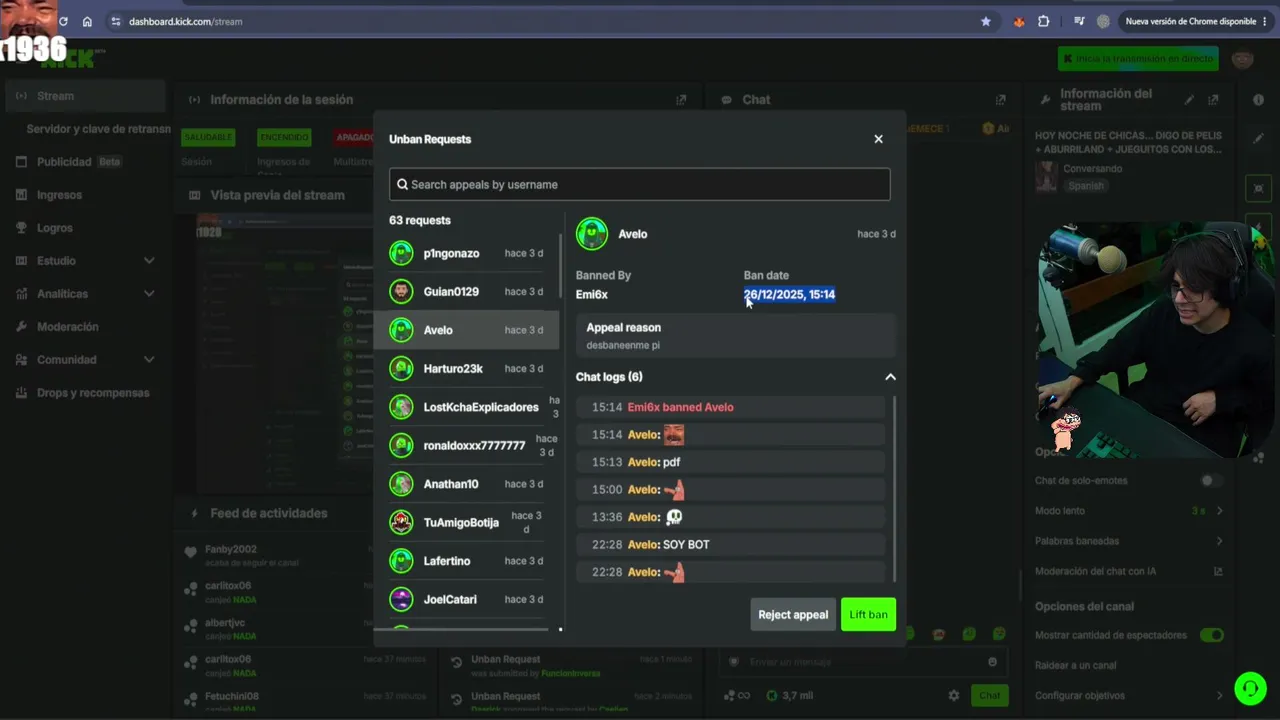Open Moderación in the sidebar
This screenshot has width=1280, height=720.
tap(68, 327)
